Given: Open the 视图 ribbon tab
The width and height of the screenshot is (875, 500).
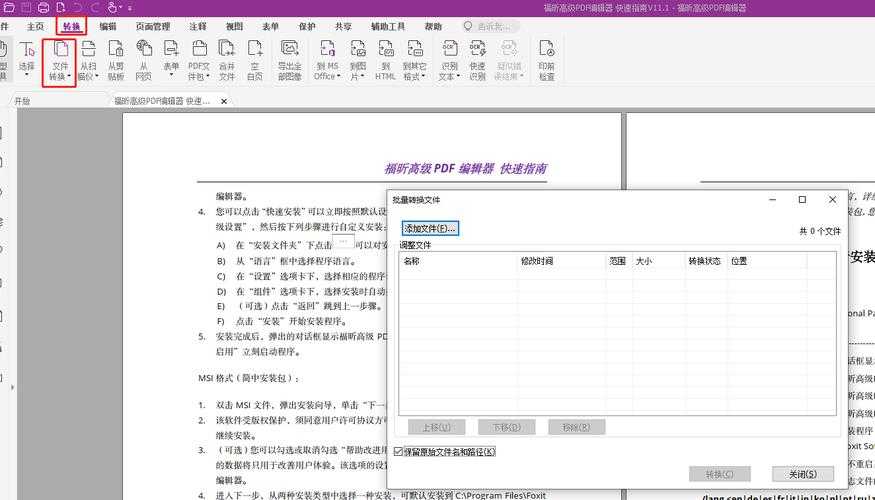Looking at the screenshot, I should [x=234, y=26].
